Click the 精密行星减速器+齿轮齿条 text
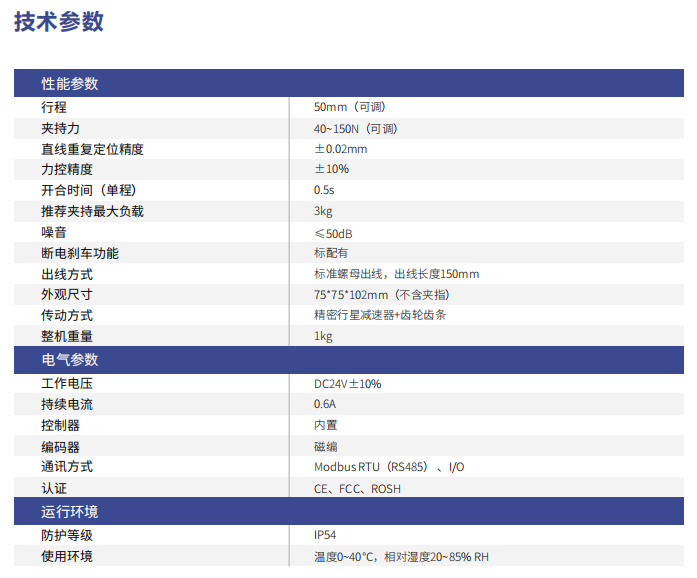 point(380,315)
